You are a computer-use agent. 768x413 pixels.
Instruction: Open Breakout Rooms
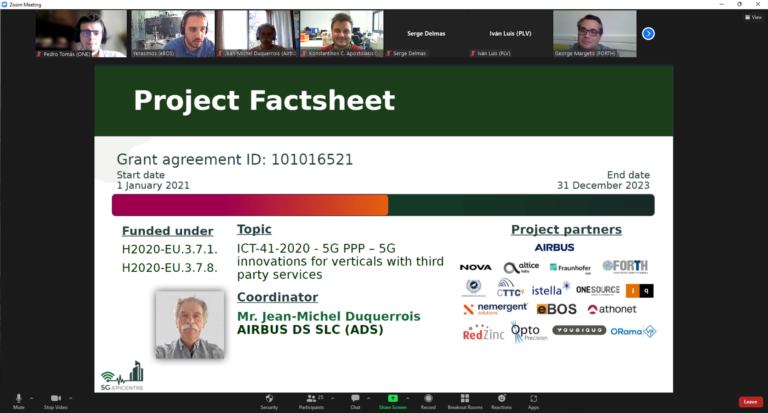(465, 401)
